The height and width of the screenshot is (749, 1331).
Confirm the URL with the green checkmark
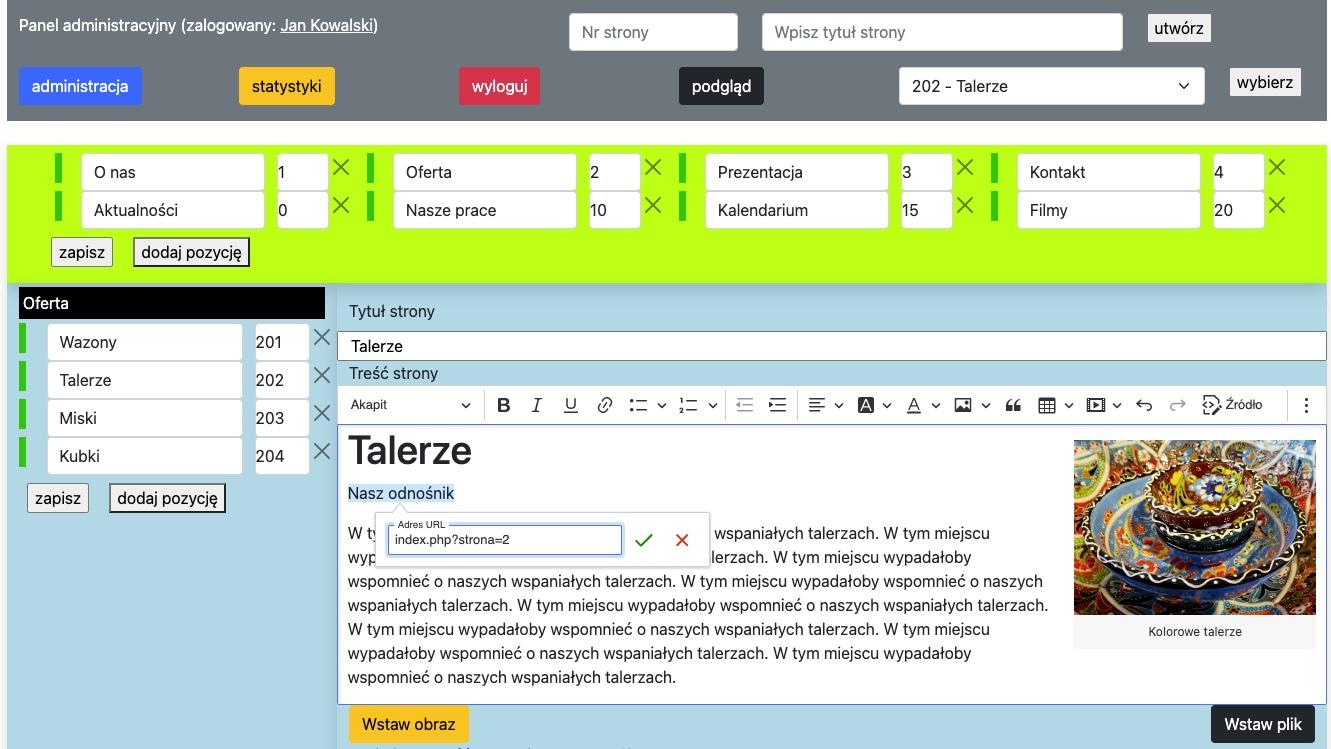tap(644, 540)
